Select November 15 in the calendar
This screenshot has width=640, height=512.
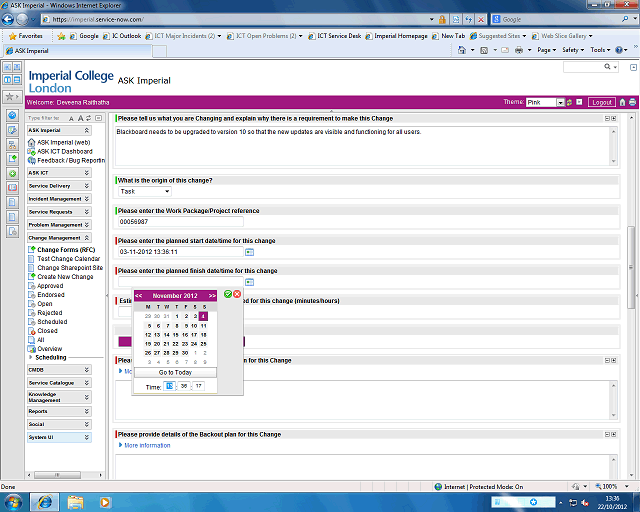point(176,334)
